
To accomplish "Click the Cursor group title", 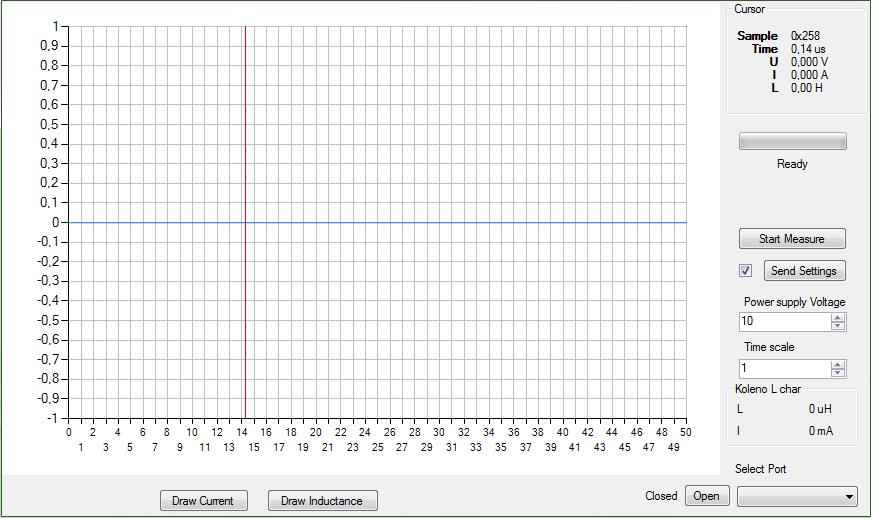I will pyautogui.click(x=749, y=9).
